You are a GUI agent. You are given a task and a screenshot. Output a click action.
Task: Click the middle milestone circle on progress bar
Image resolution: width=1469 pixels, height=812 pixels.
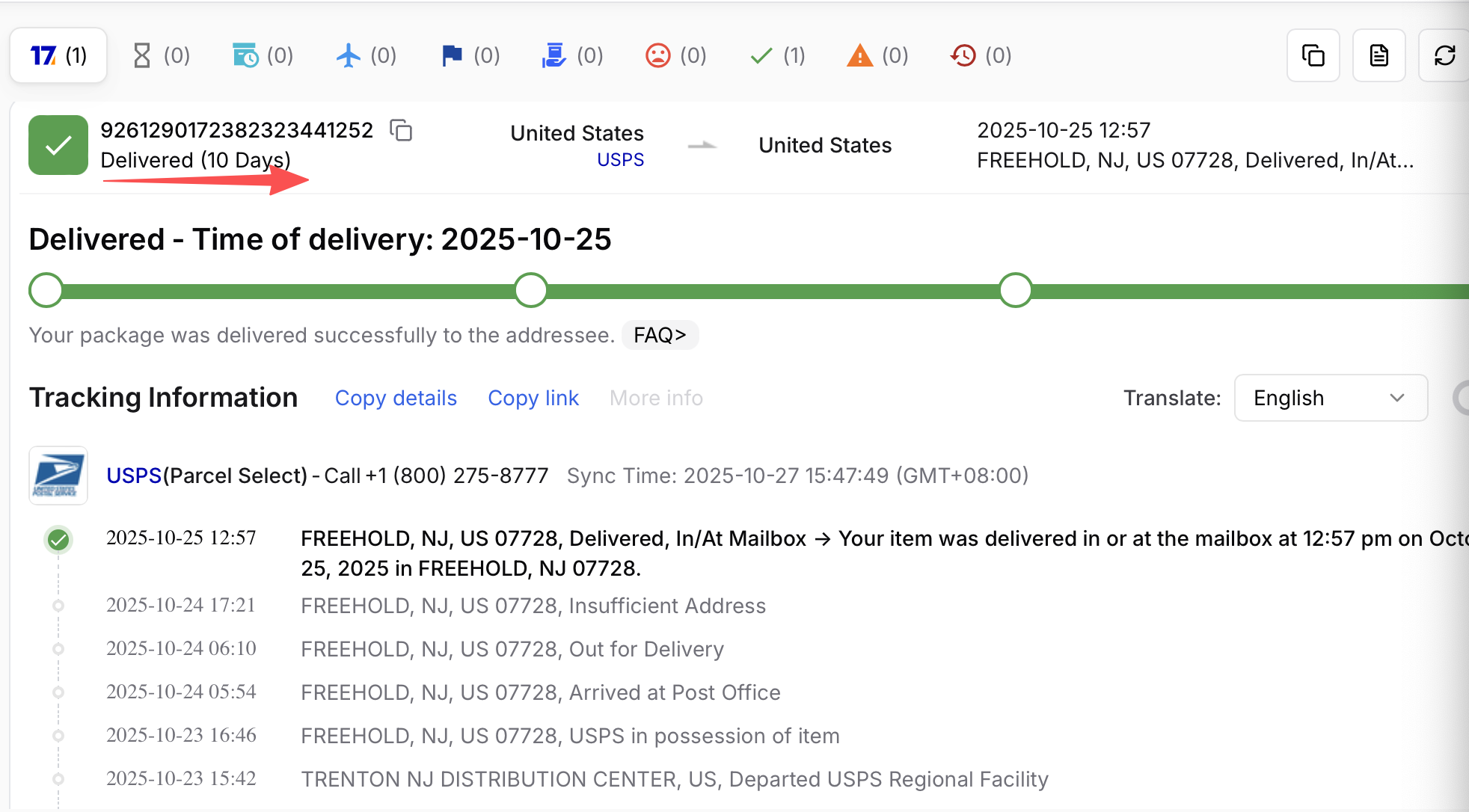click(530, 289)
